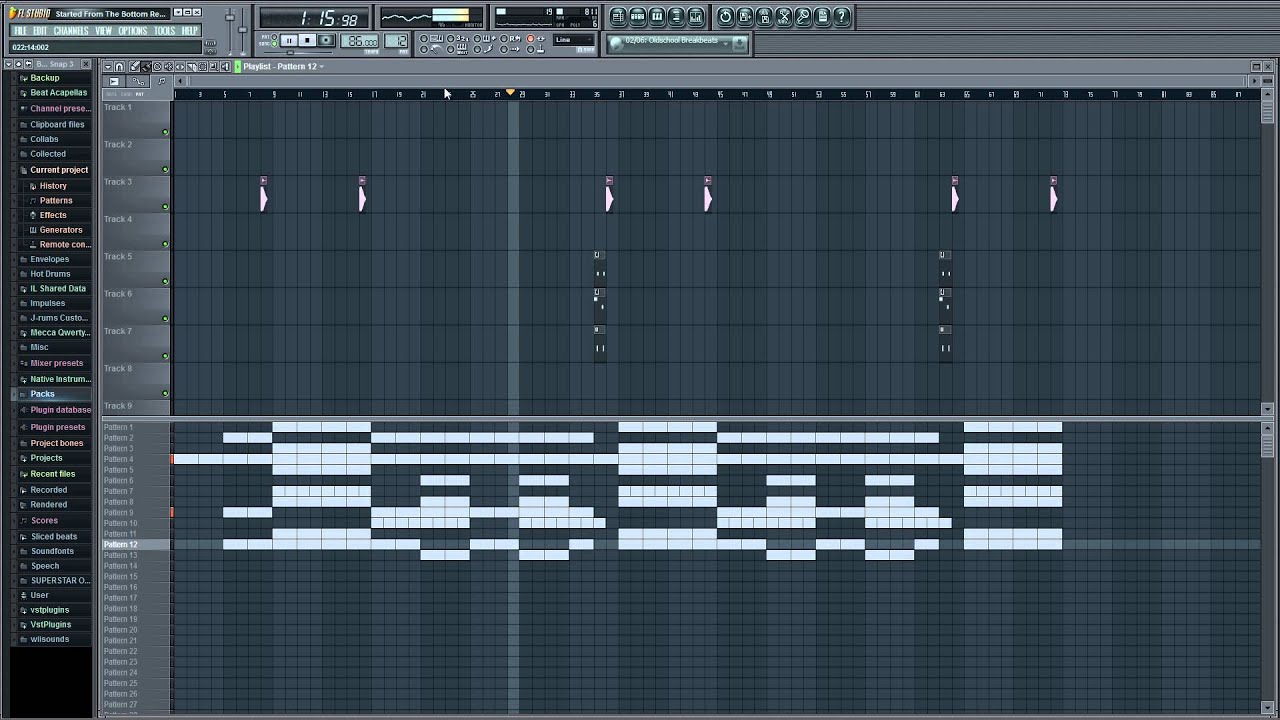Image resolution: width=1280 pixels, height=720 pixels.
Task: Open the step sequencer window
Action: [637, 16]
